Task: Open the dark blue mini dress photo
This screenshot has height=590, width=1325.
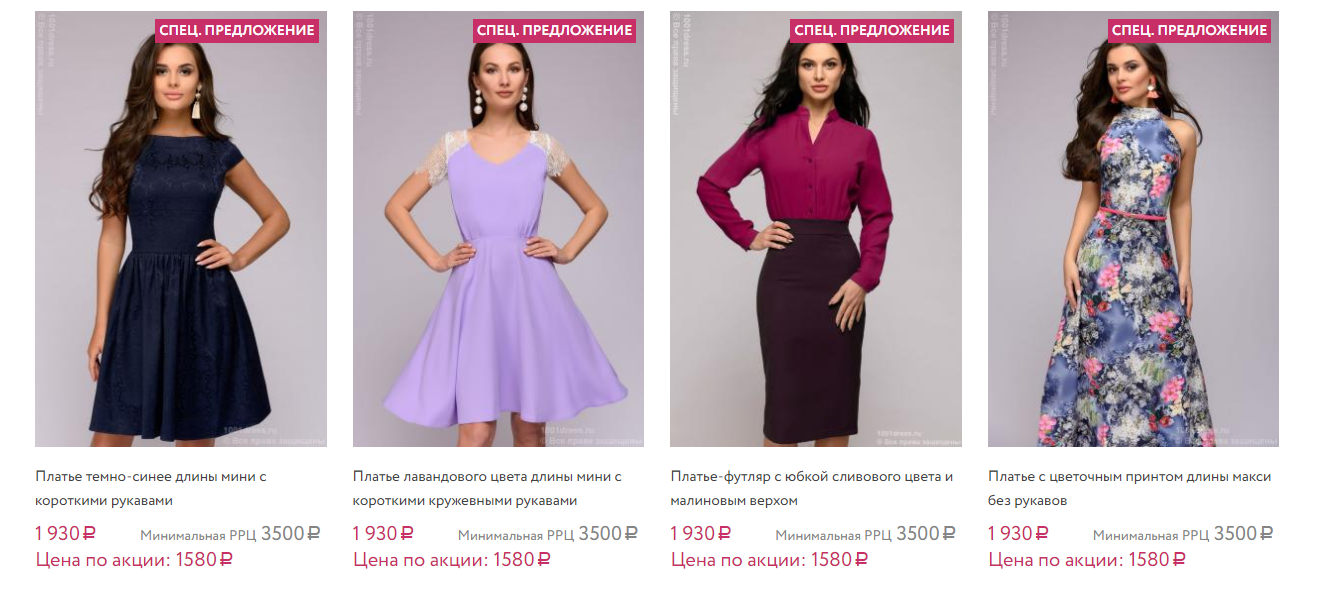Action: [181, 229]
